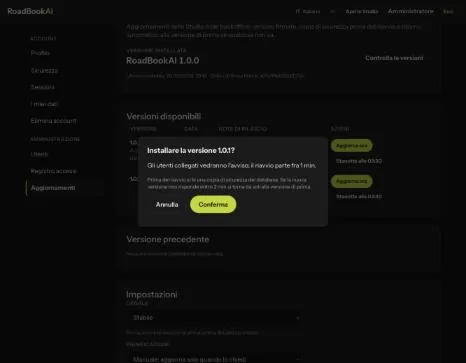Click the 'Impostazioni' heading

tap(152, 295)
